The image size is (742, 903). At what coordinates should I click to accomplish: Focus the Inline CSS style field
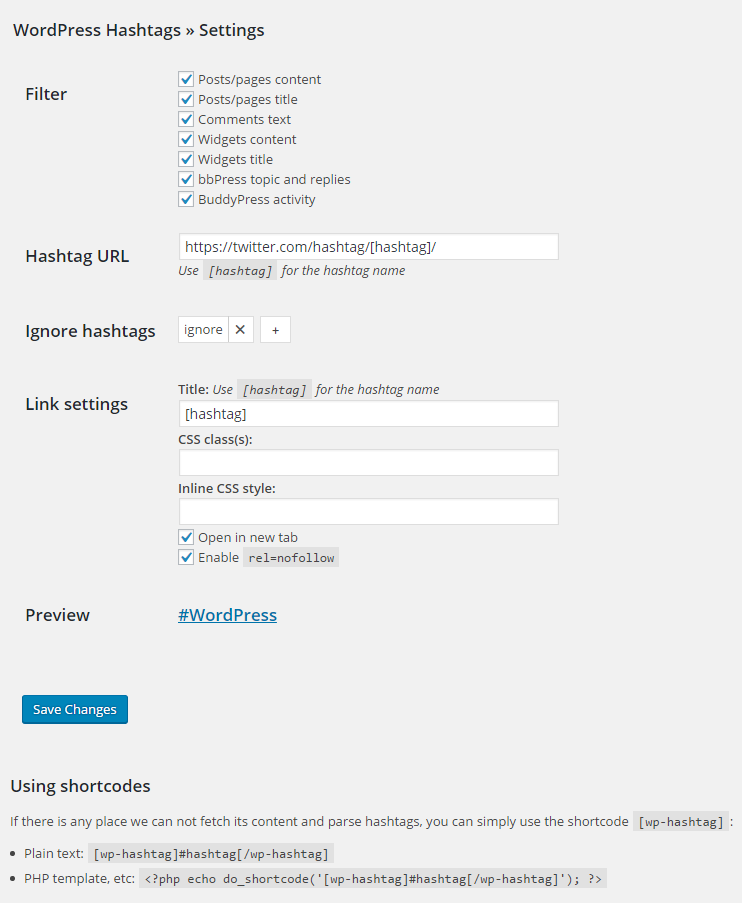point(369,511)
